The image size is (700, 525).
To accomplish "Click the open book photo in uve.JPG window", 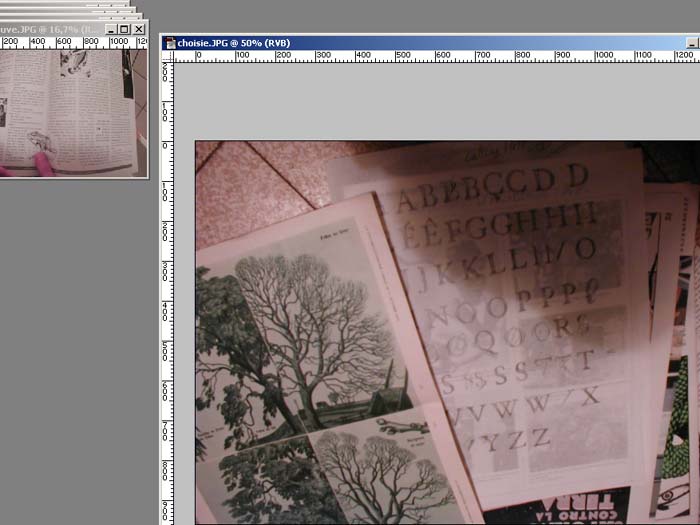I will point(74,112).
